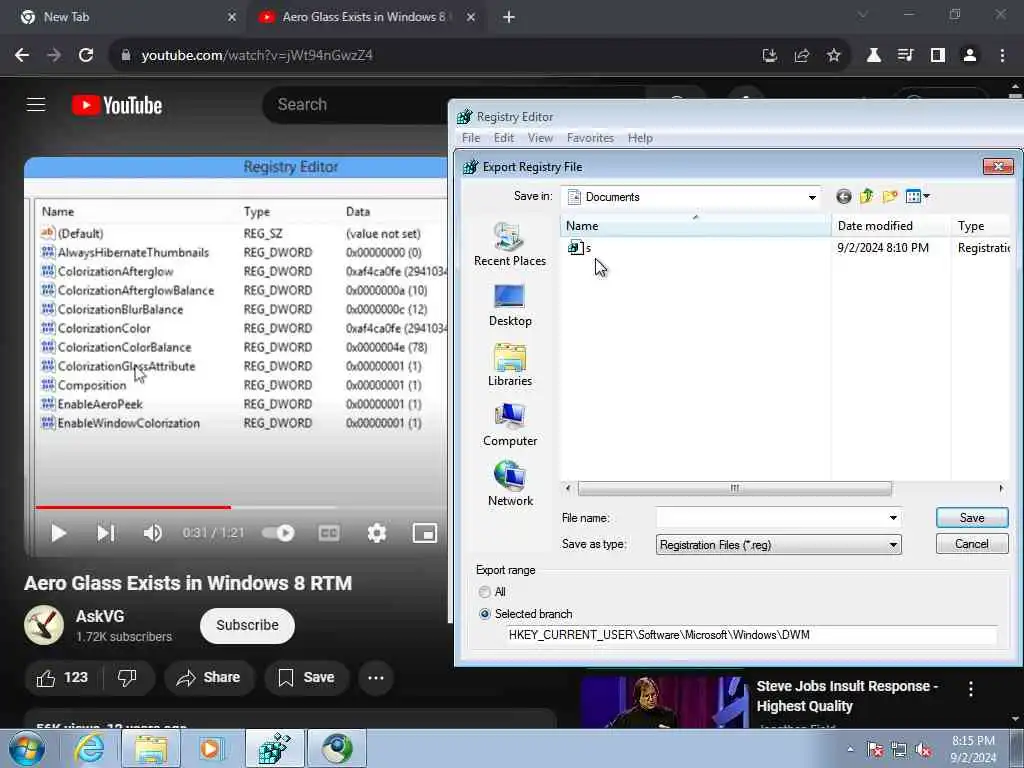The image size is (1024, 768).
Task: Select the Selected branch radio option
Action: (485, 614)
